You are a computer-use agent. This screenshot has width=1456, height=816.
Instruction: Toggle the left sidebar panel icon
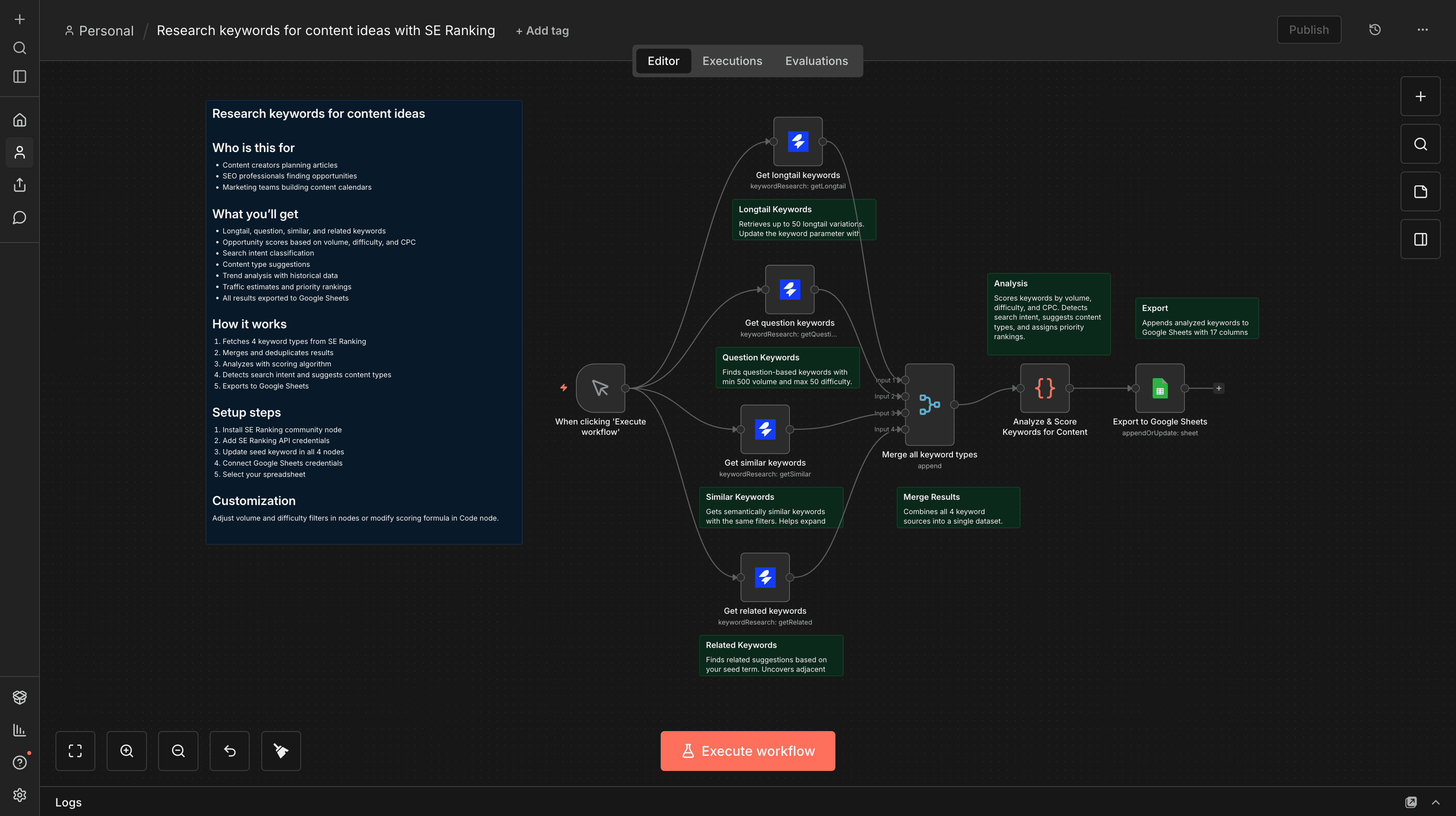20,76
